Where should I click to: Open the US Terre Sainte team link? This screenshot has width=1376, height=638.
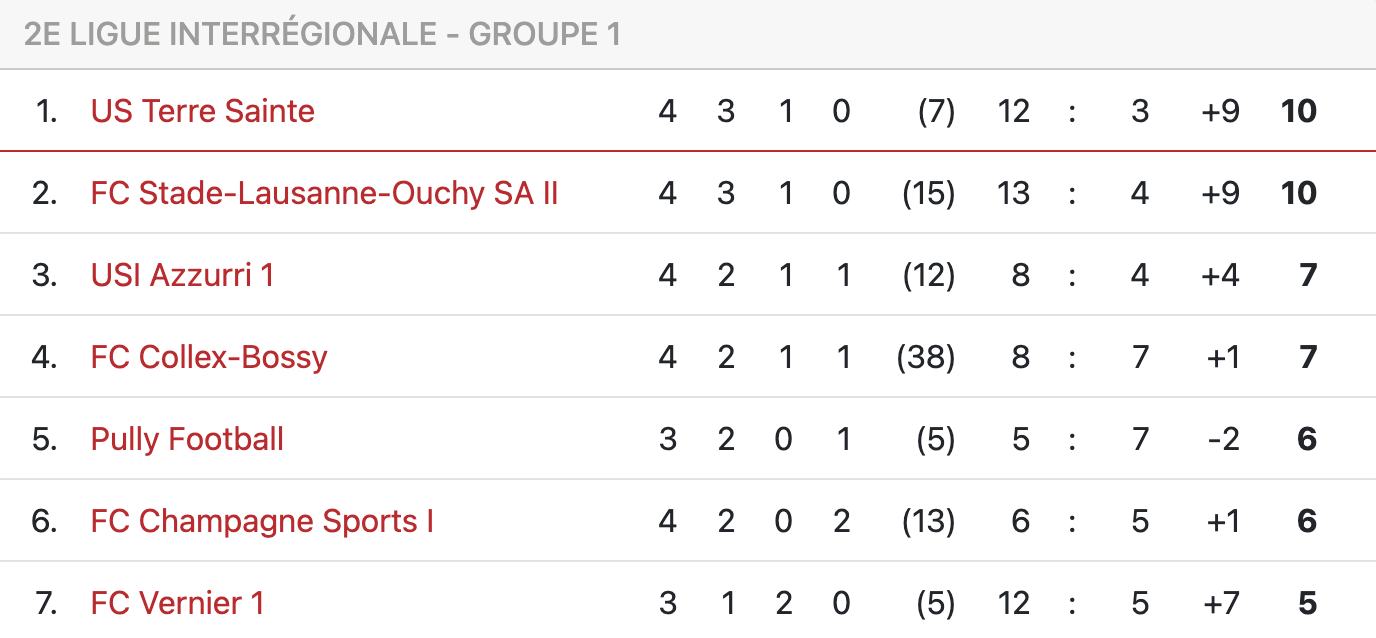[203, 111]
